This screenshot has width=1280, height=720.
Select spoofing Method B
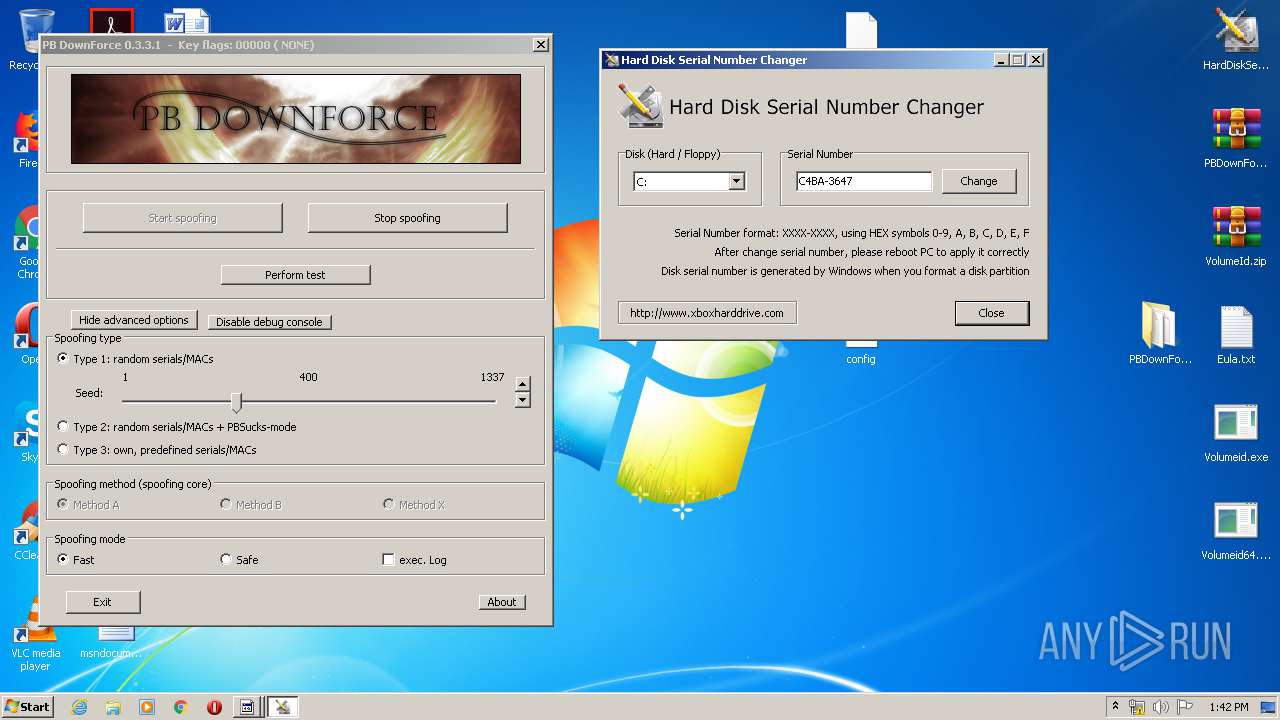click(252, 505)
